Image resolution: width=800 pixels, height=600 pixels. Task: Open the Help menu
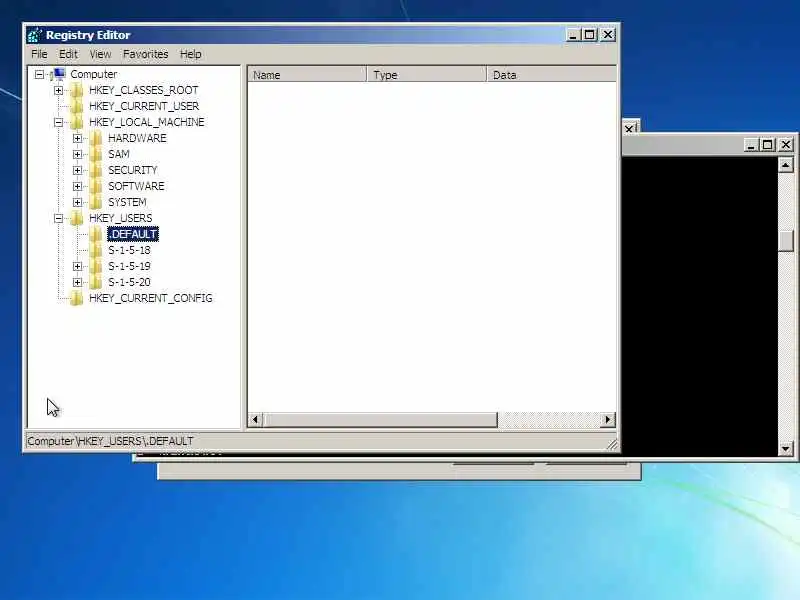(x=191, y=54)
